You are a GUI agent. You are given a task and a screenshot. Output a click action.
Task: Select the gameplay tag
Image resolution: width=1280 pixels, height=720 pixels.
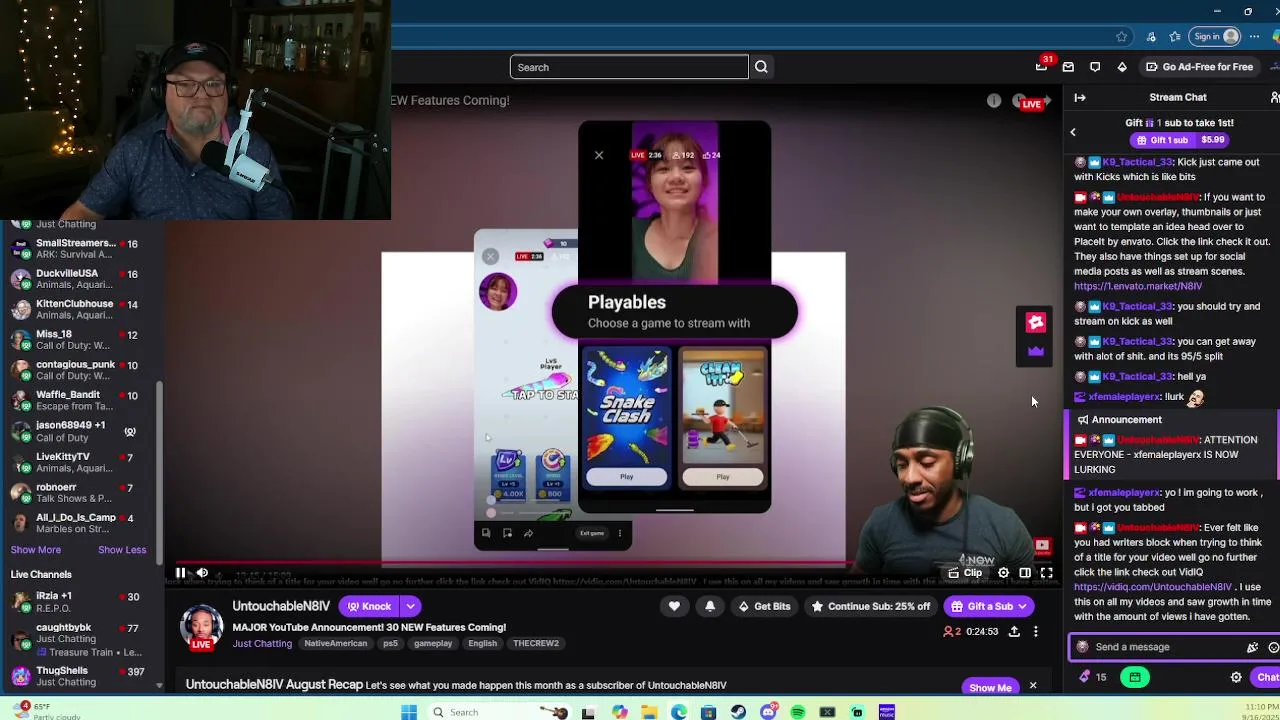[433, 643]
